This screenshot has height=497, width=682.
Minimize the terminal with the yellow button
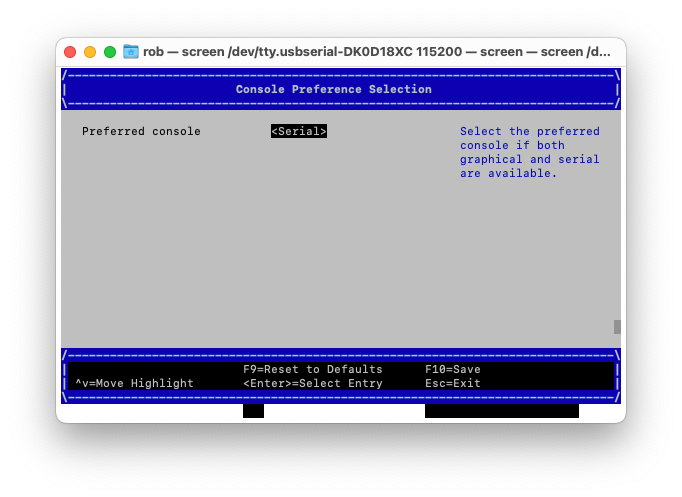tap(90, 52)
